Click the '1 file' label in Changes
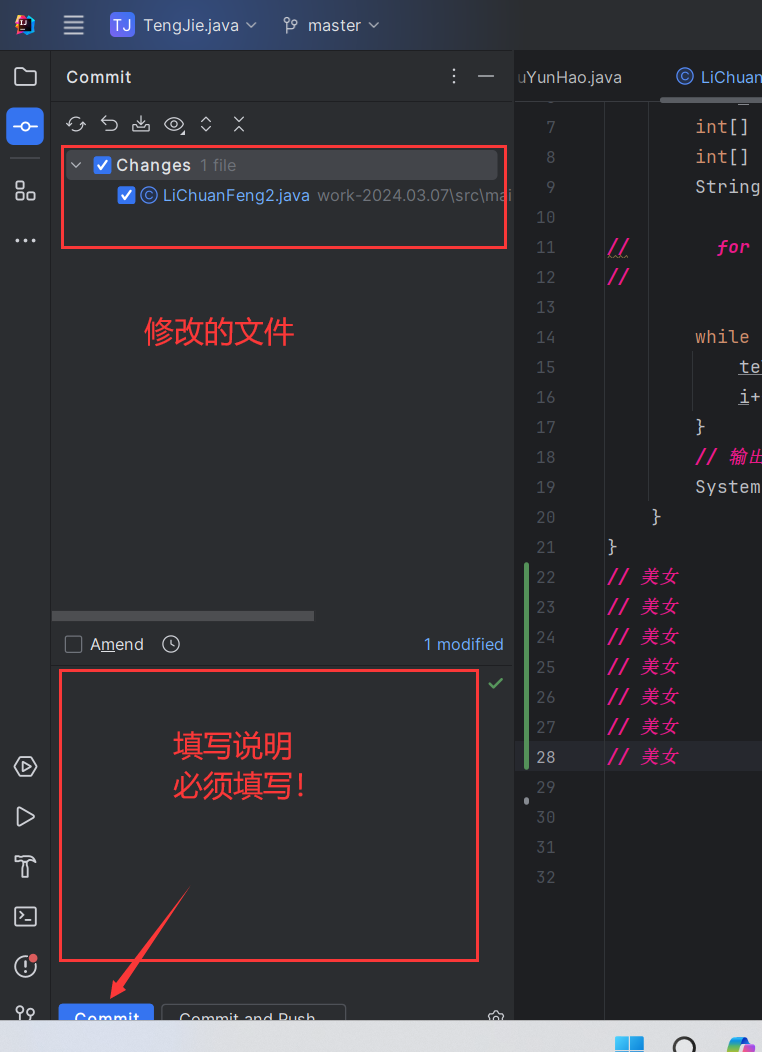The width and height of the screenshot is (762, 1052). click(218, 165)
